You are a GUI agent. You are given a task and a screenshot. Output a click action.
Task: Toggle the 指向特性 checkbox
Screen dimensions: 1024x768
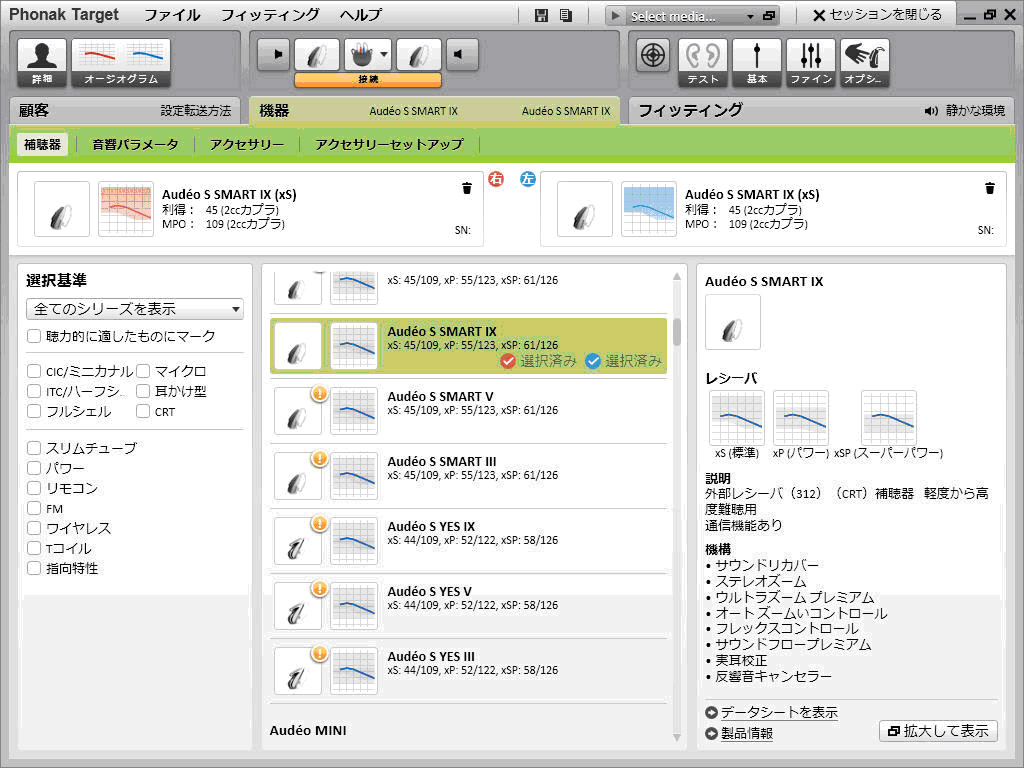click(34, 568)
